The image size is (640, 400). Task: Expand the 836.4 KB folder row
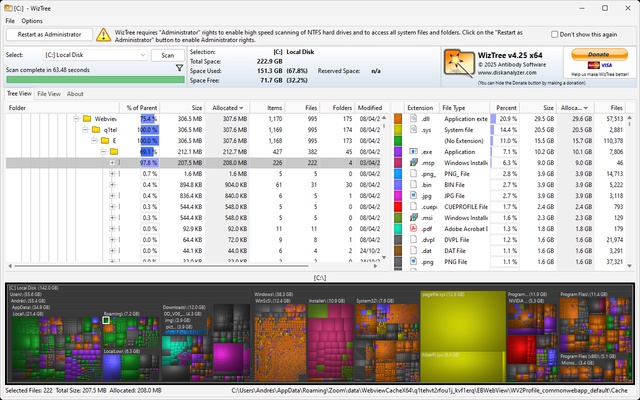point(112,196)
